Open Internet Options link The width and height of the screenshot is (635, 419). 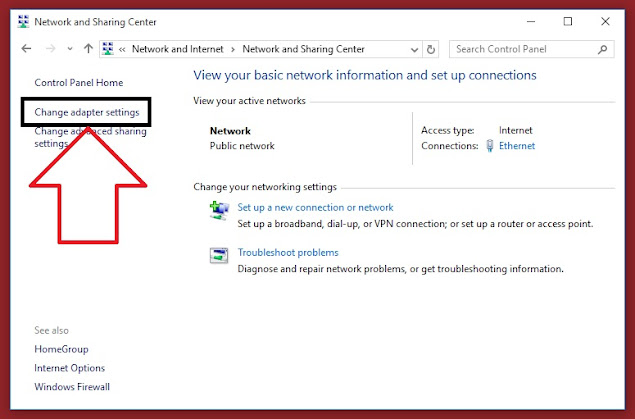[70, 368]
